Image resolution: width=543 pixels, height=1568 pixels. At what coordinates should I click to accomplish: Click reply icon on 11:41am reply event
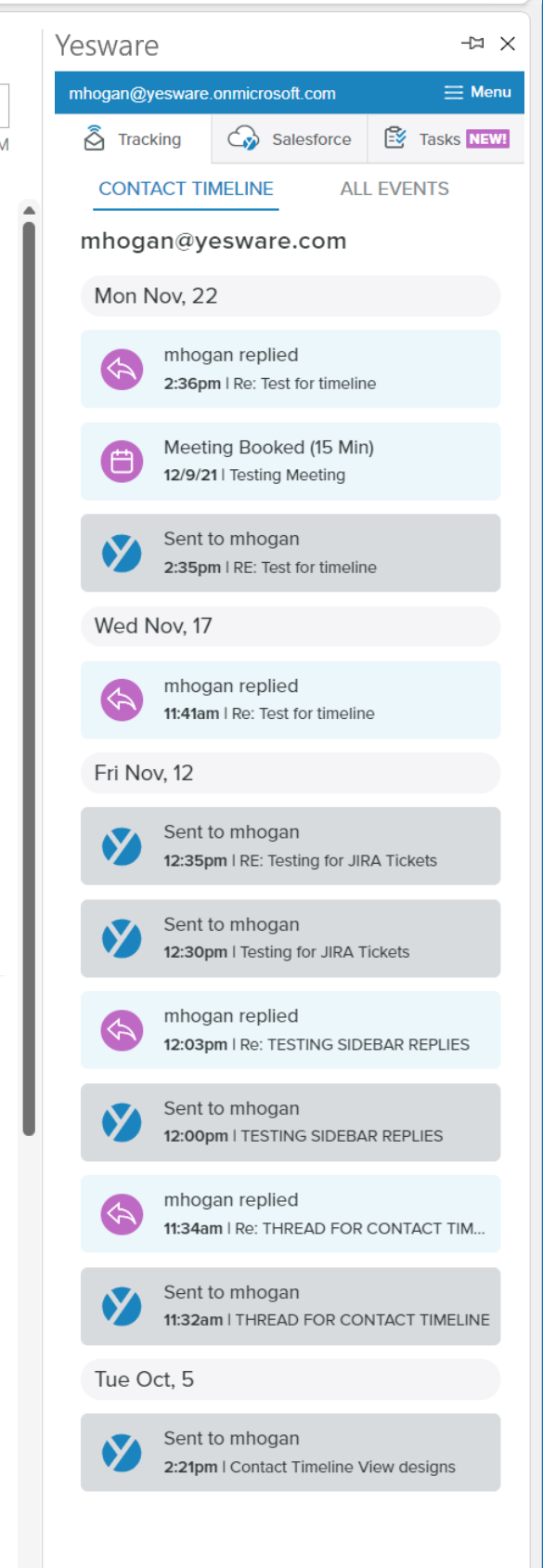pyautogui.click(x=122, y=700)
